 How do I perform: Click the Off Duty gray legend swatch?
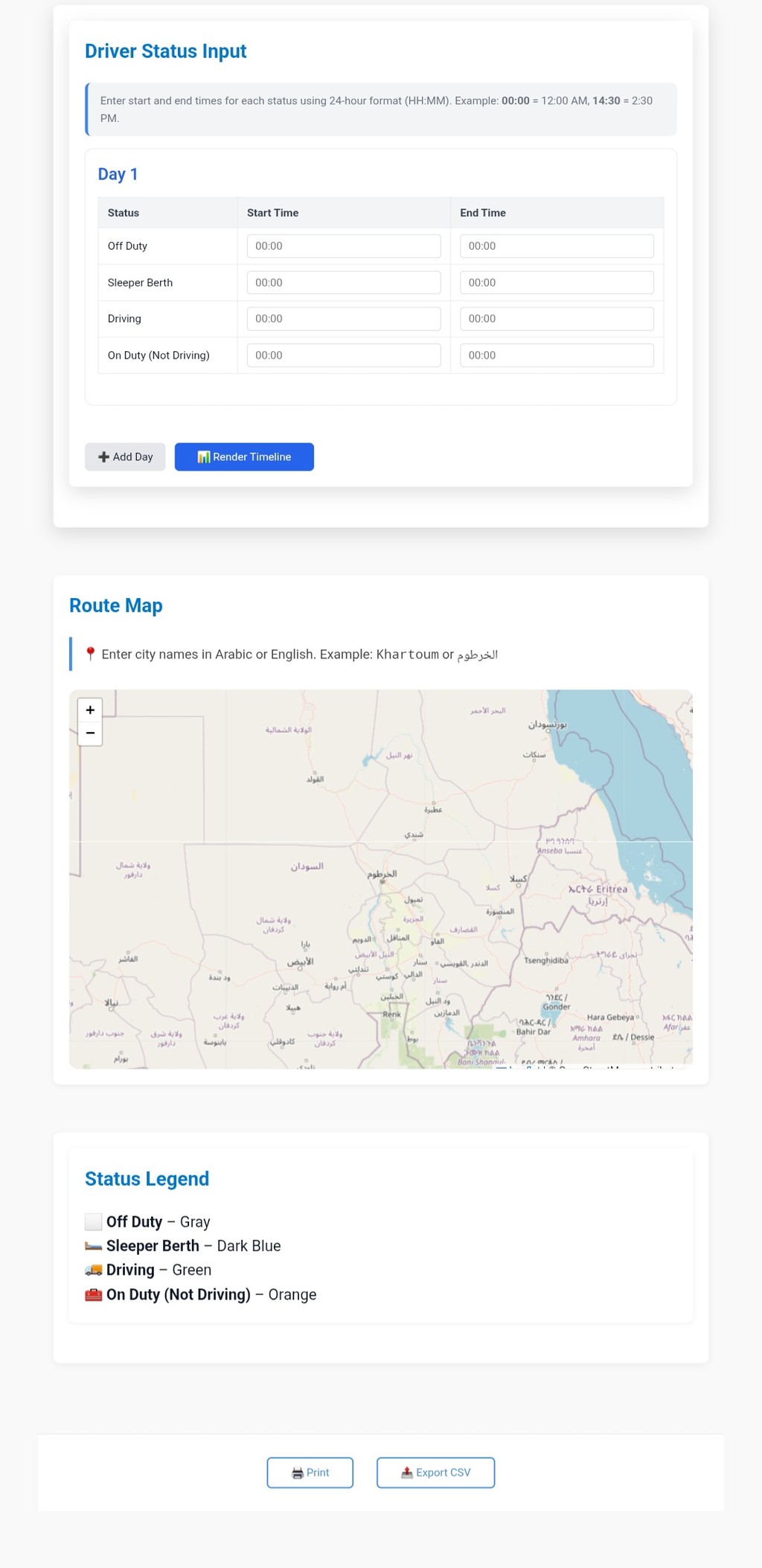point(93,1221)
